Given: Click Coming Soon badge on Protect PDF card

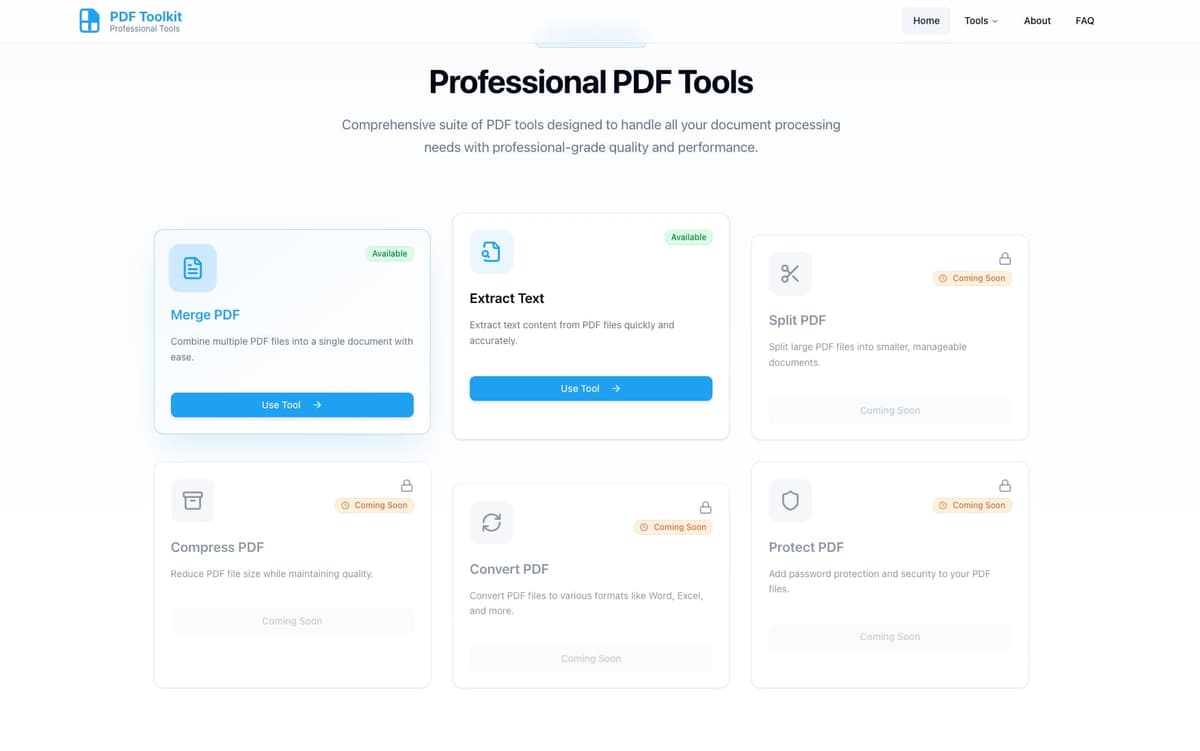Looking at the screenshot, I should click(x=972, y=505).
